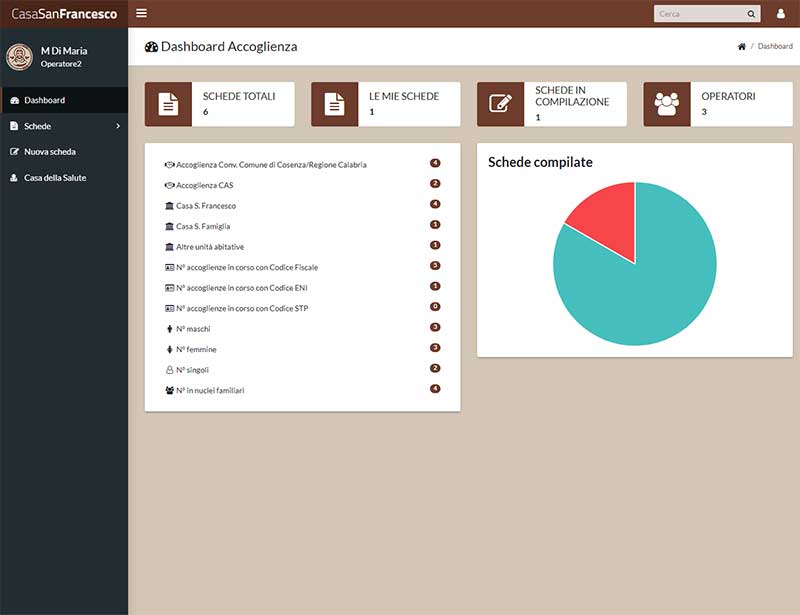Screen dimensions: 800x615
Task: Click the Schede compilate heading
Action: click(540, 162)
